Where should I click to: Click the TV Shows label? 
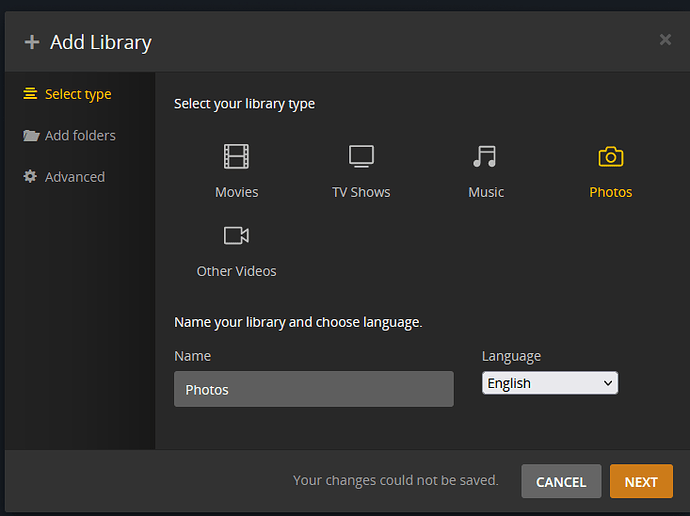361,192
